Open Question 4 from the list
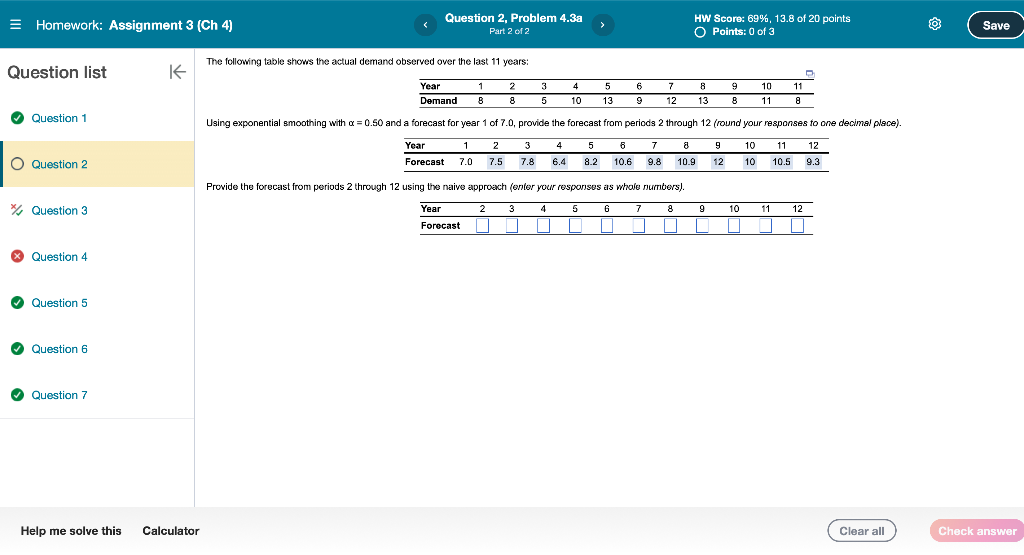 (x=59, y=257)
